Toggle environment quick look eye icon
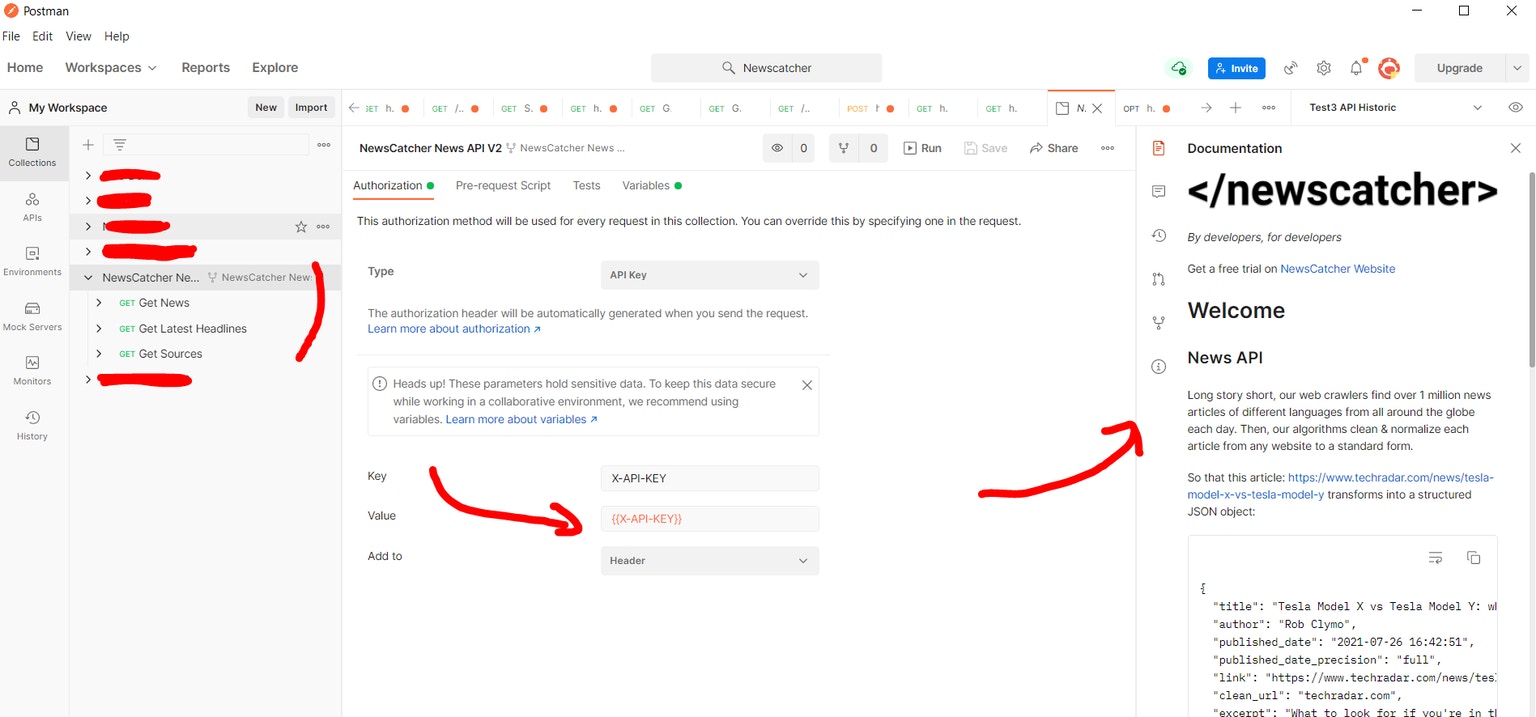 pyautogui.click(x=1515, y=108)
